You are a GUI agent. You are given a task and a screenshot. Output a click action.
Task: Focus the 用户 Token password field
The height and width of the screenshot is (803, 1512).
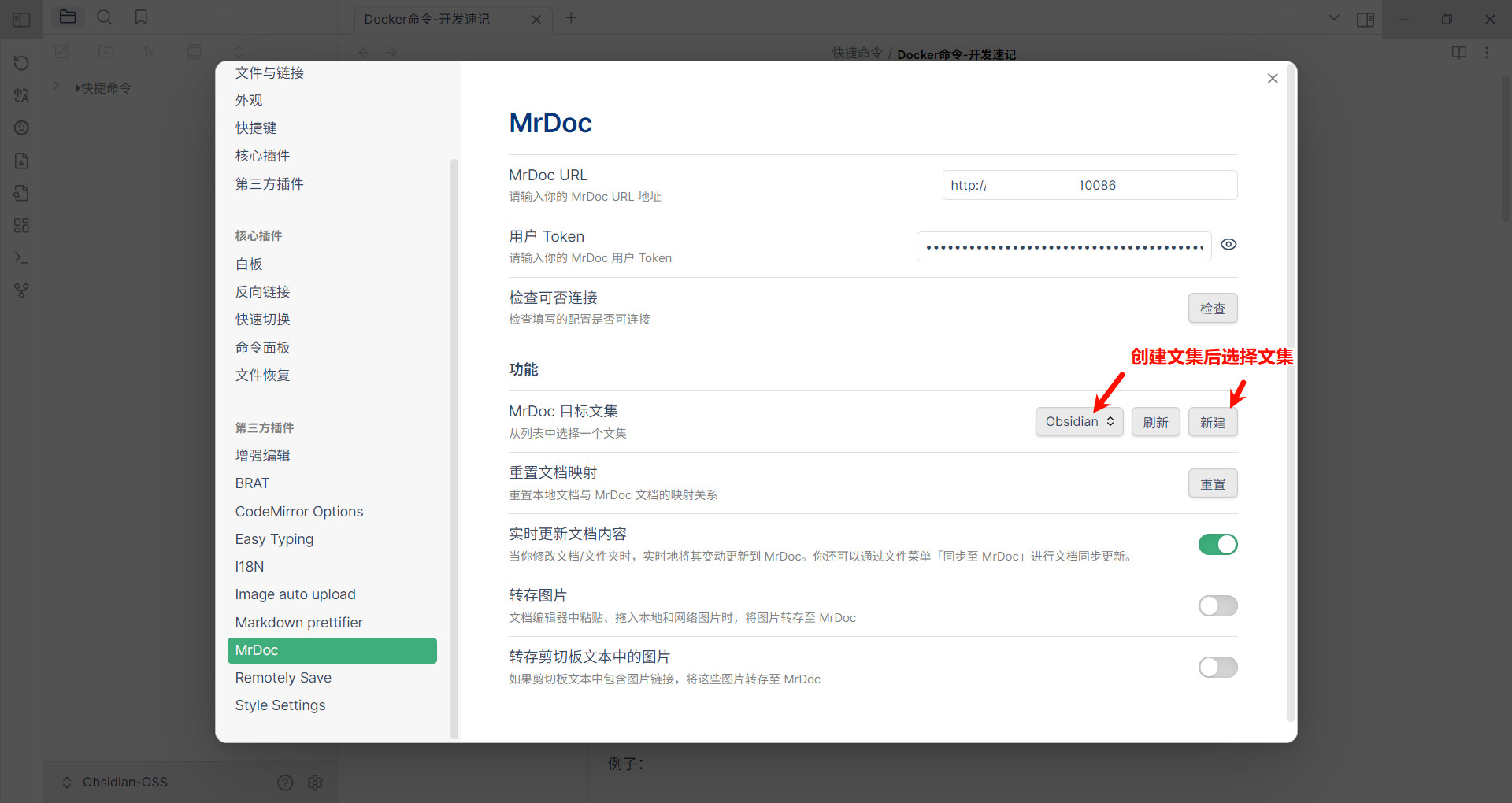tap(1064, 246)
